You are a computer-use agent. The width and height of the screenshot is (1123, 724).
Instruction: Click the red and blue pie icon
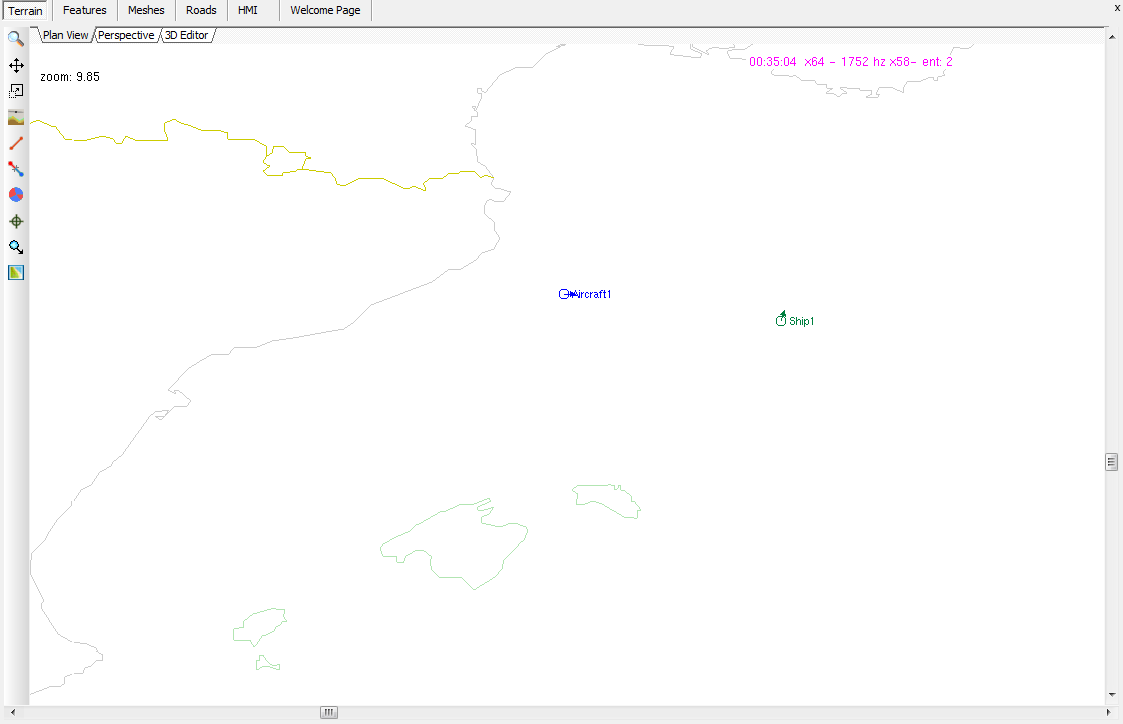[x=16, y=195]
